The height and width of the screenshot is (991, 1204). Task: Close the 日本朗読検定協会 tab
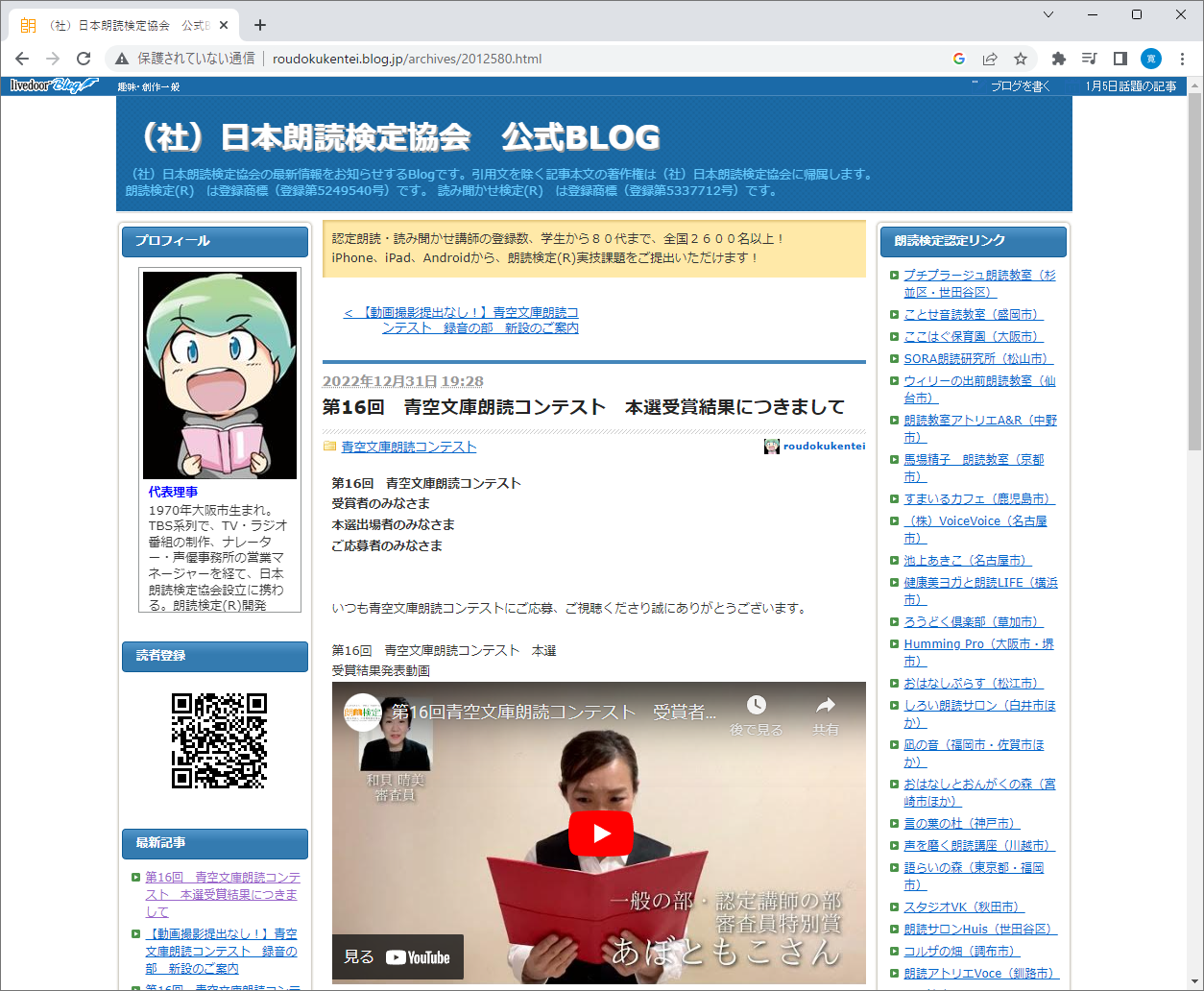[224, 25]
